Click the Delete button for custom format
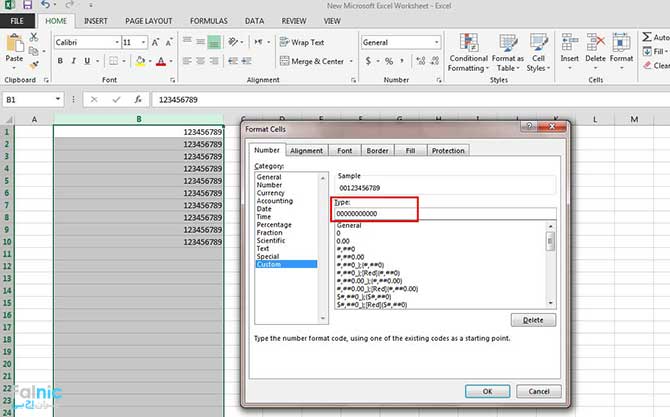 coord(532,320)
